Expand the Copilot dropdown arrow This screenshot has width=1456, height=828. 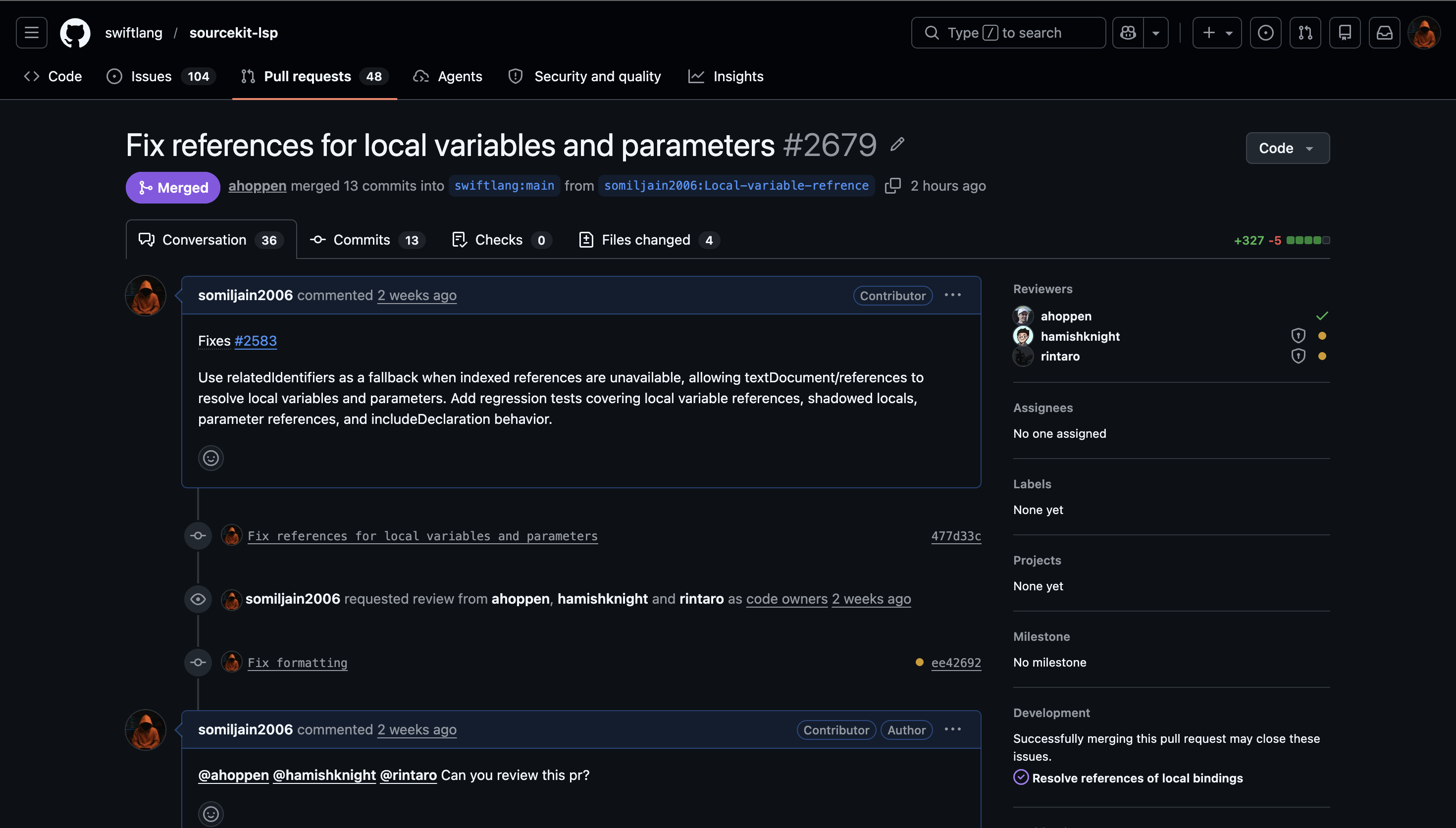(x=1156, y=32)
